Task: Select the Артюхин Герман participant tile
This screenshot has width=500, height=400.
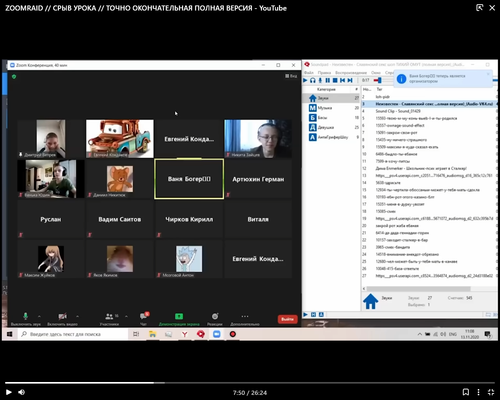Action: click(258, 179)
